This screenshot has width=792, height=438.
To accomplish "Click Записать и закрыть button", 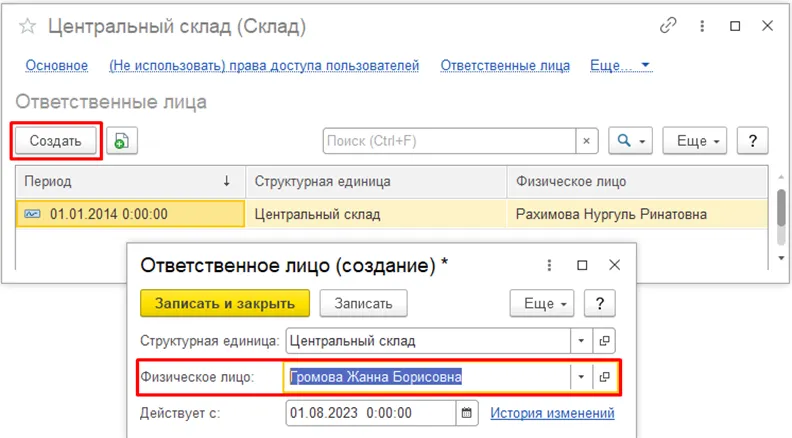I will tap(225, 303).
